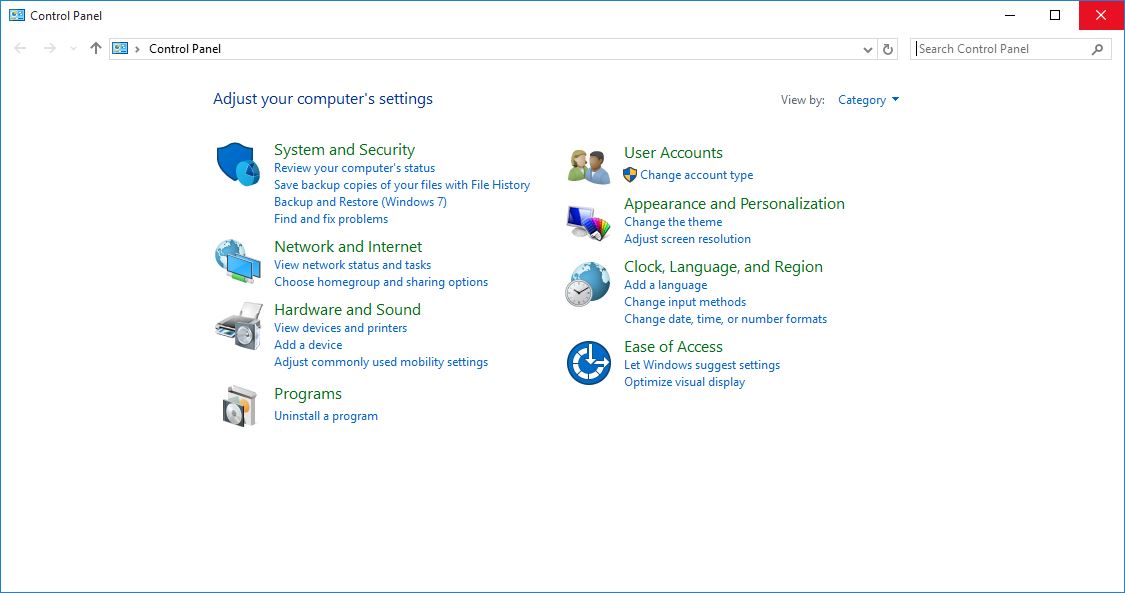Select Adjust screen resolution link
The image size is (1125, 593).
(x=687, y=239)
